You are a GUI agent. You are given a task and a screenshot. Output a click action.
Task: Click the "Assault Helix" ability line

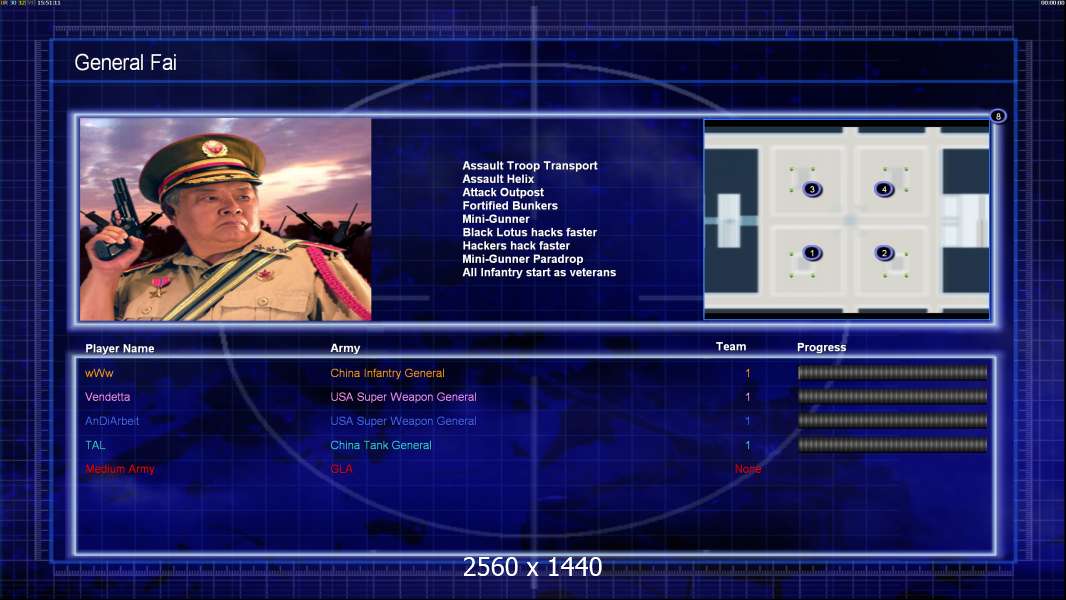pyautogui.click(x=498, y=179)
